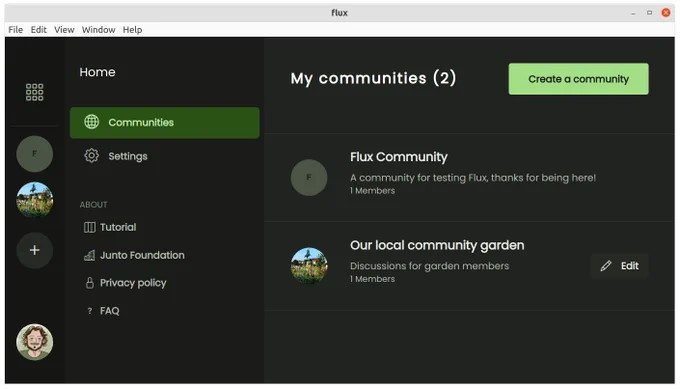Click the question mark icon beside FAQ
680x389 pixels.
pos(89,311)
